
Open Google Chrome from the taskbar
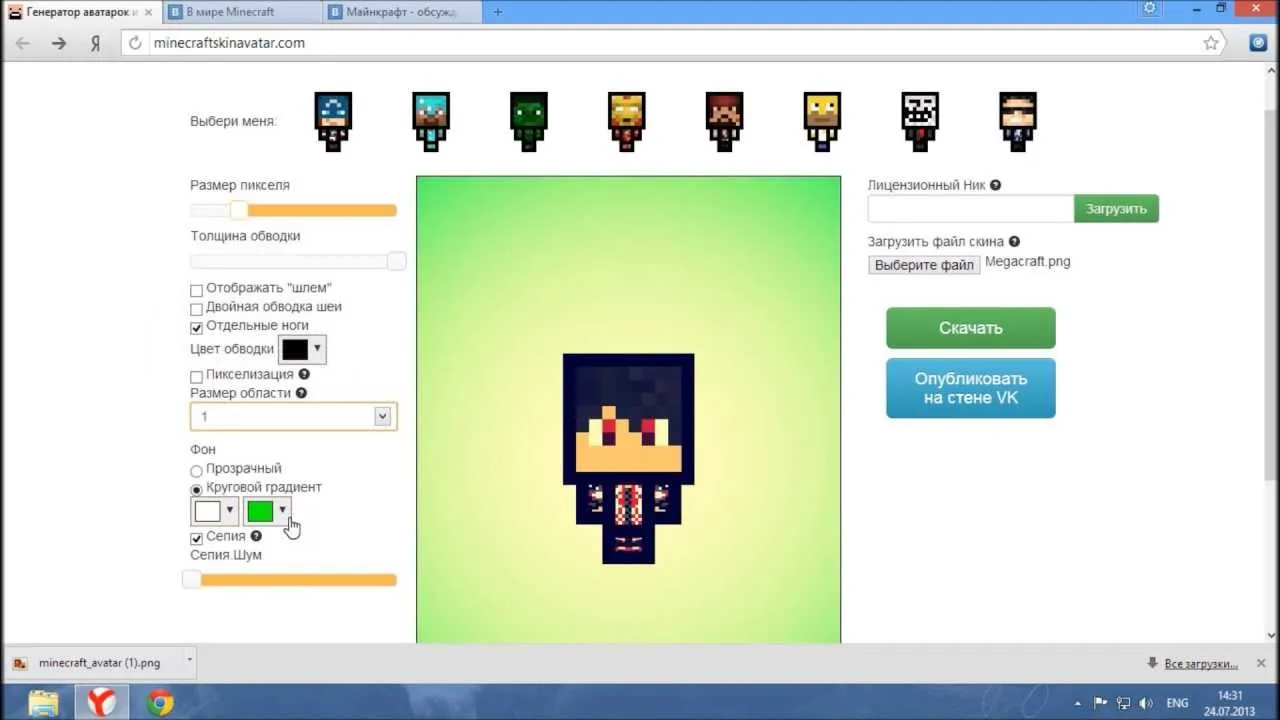click(x=160, y=702)
